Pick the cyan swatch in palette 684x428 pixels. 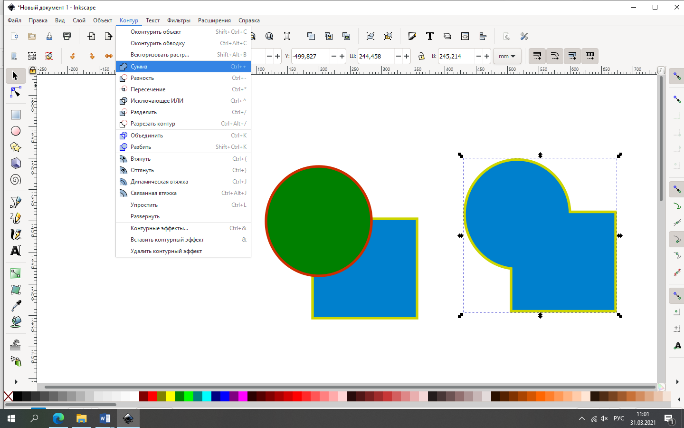(x=206, y=396)
